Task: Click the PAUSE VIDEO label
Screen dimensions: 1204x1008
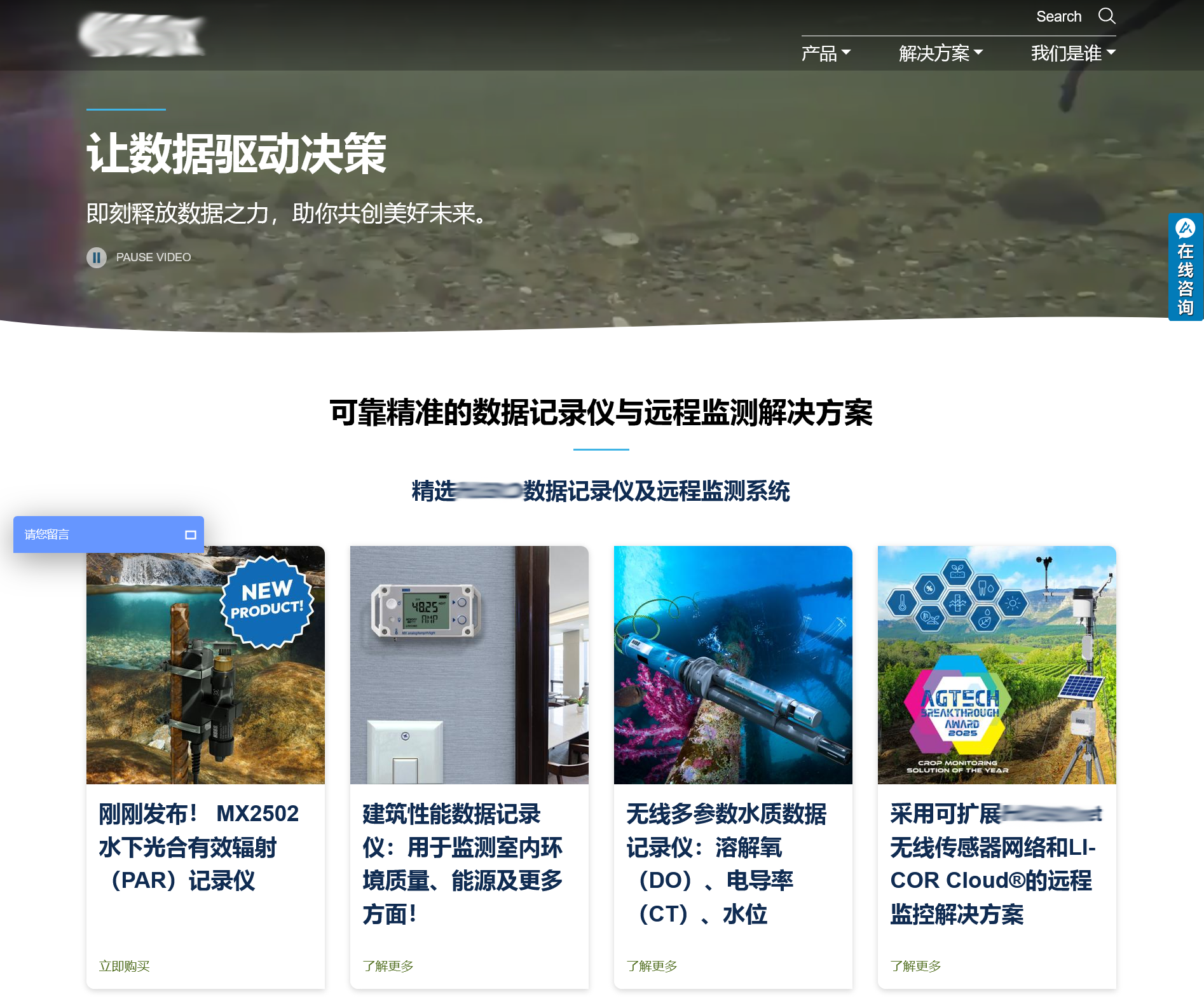Action: [153, 257]
